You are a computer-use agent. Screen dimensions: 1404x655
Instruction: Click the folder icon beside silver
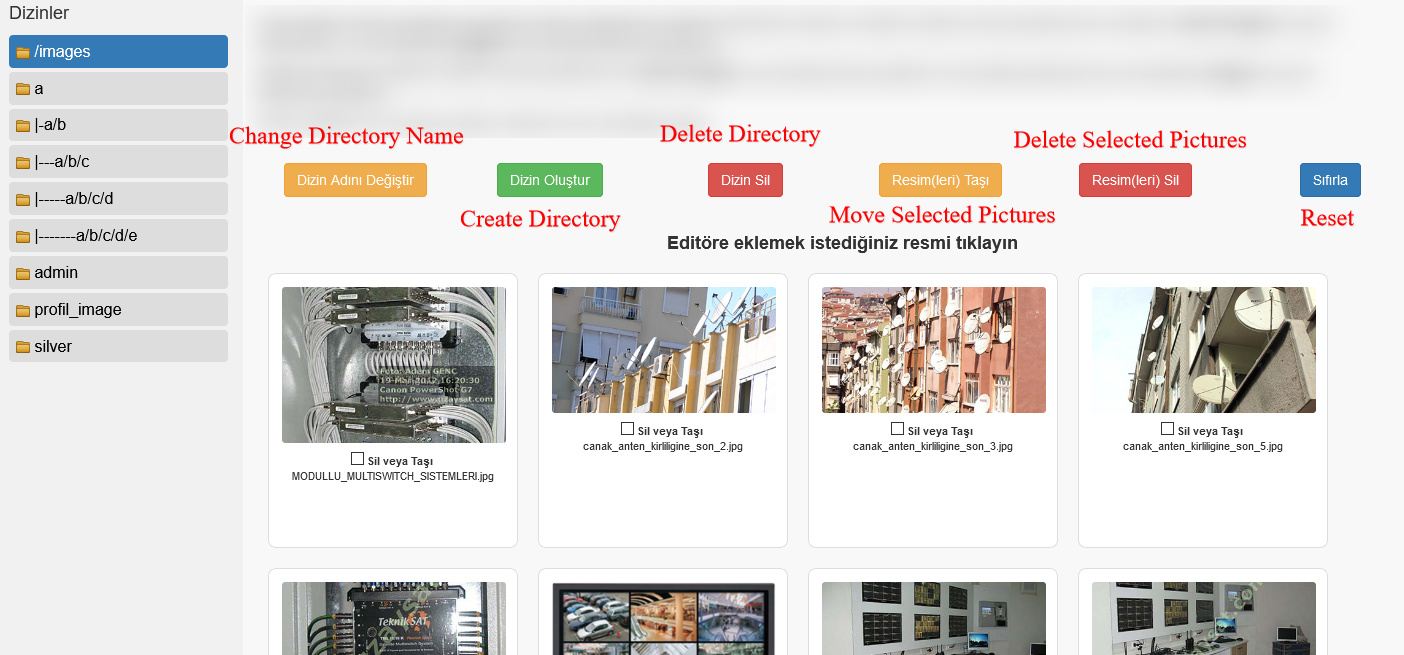click(x=22, y=347)
